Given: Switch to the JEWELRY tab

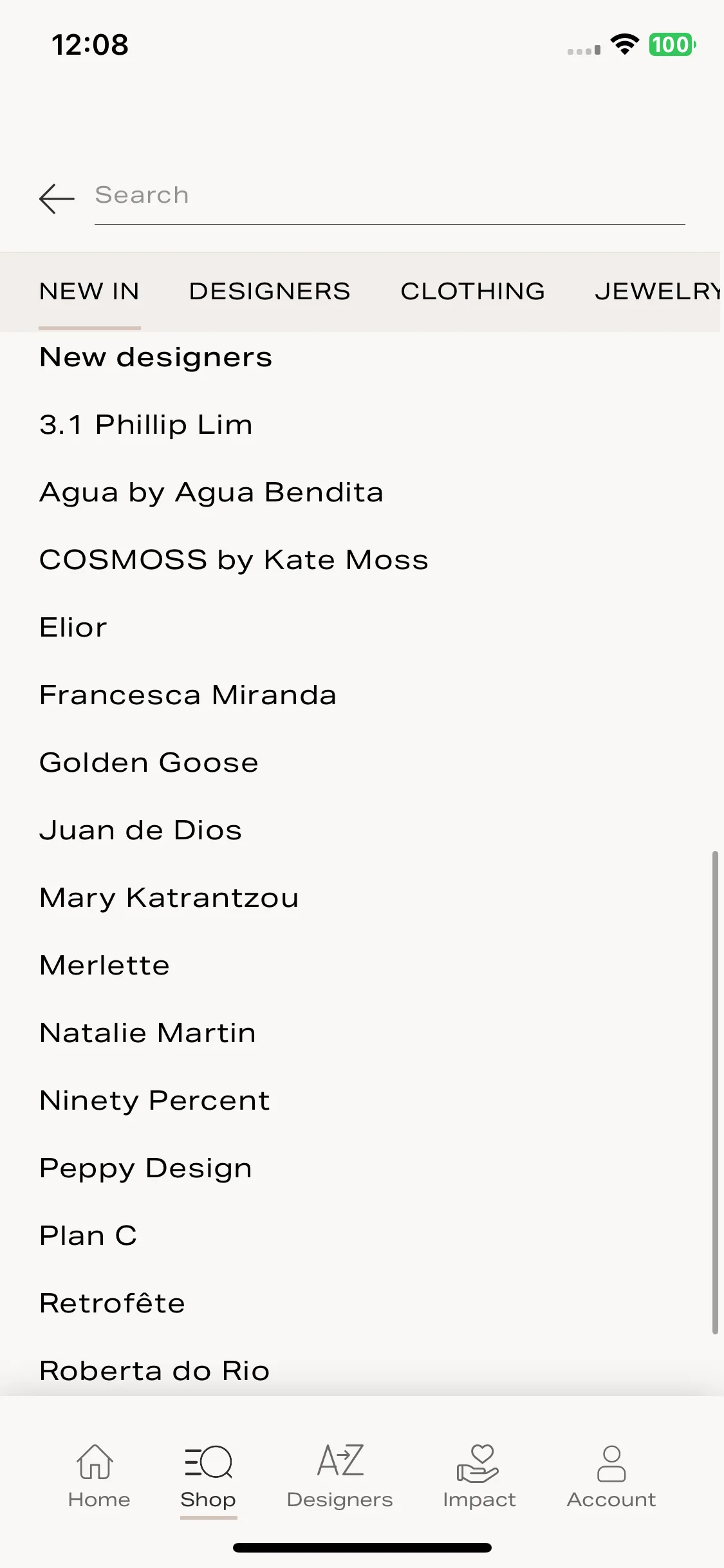Looking at the screenshot, I should coord(658,292).
